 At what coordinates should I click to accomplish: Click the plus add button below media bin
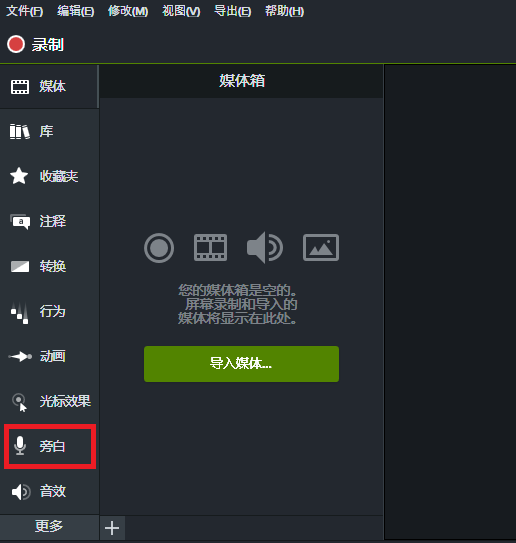(112, 528)
